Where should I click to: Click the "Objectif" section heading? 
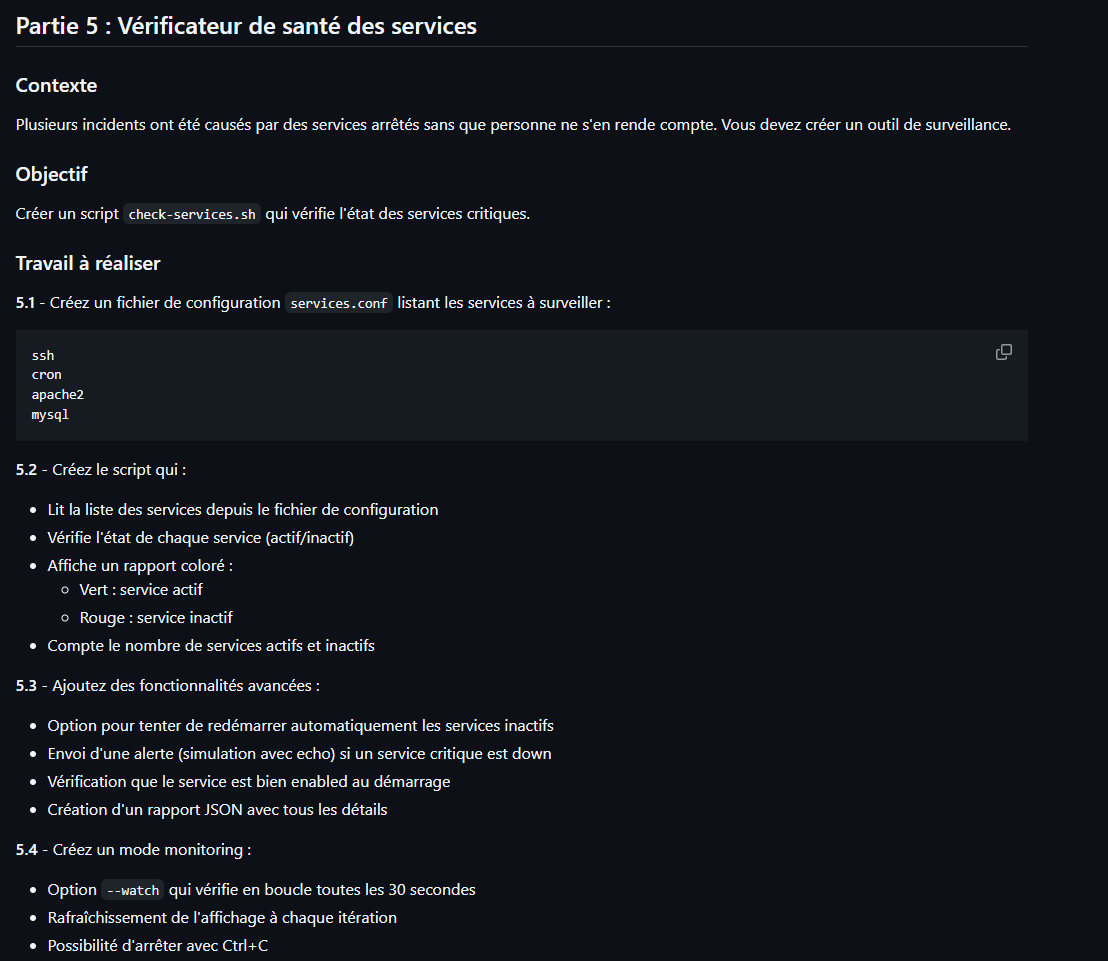coord(51,175)
